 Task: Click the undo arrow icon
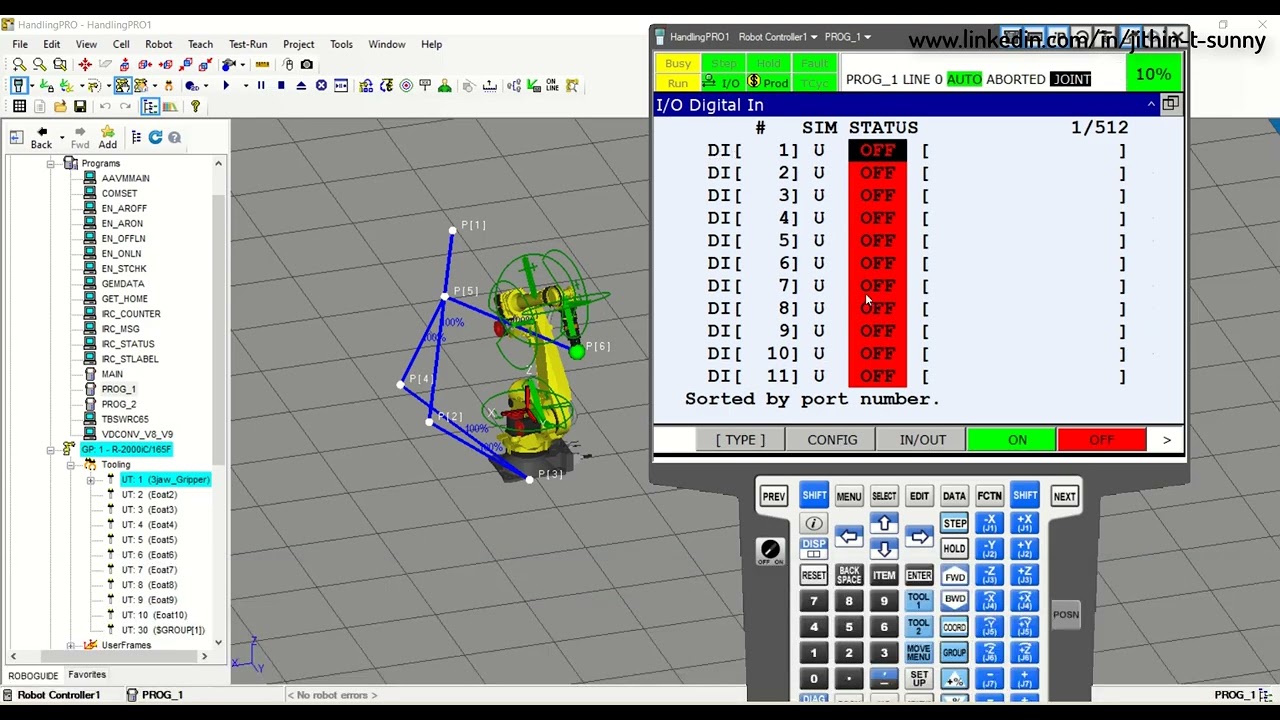pos(105,106)
